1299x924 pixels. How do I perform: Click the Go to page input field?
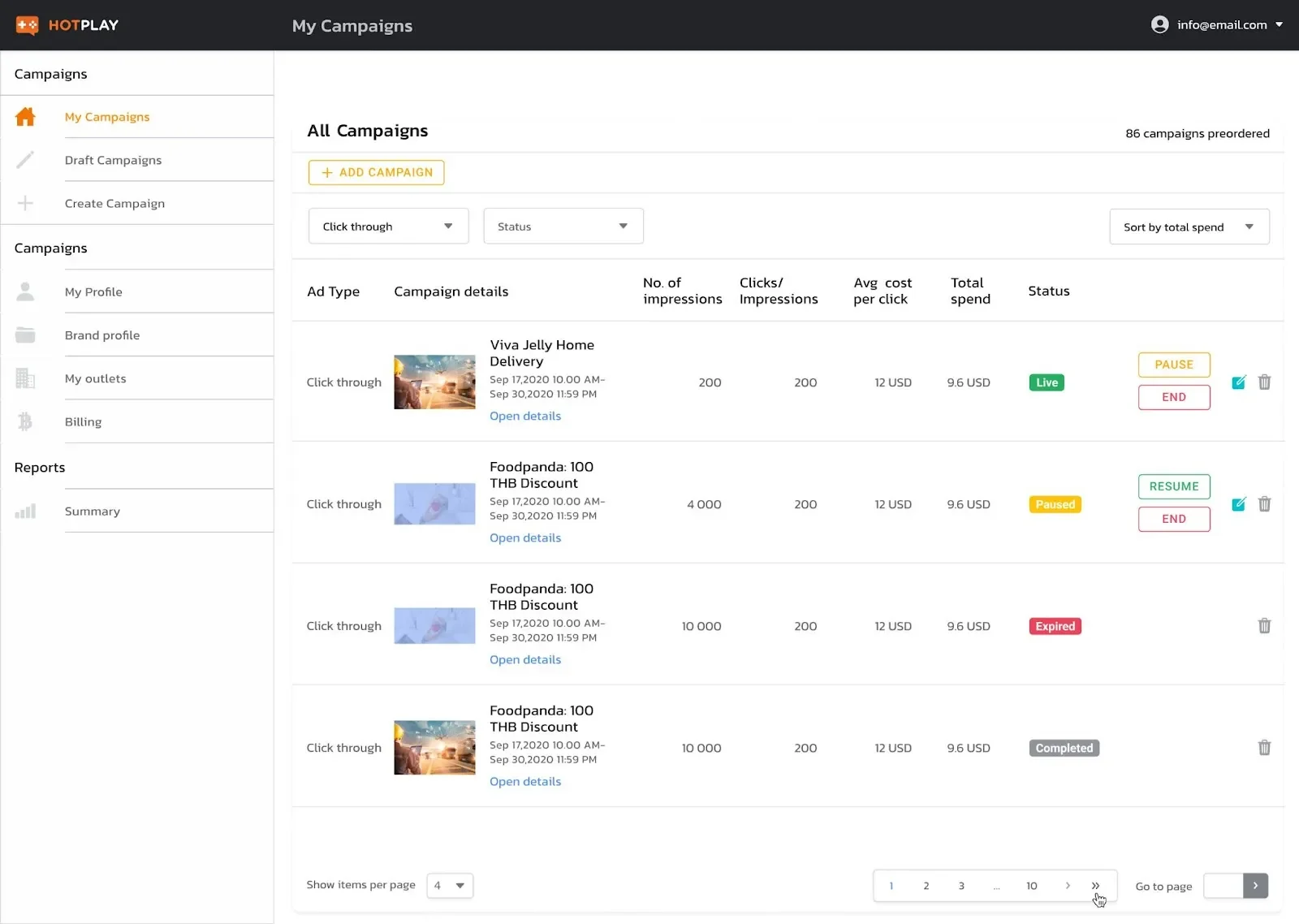coord(1223,886)
